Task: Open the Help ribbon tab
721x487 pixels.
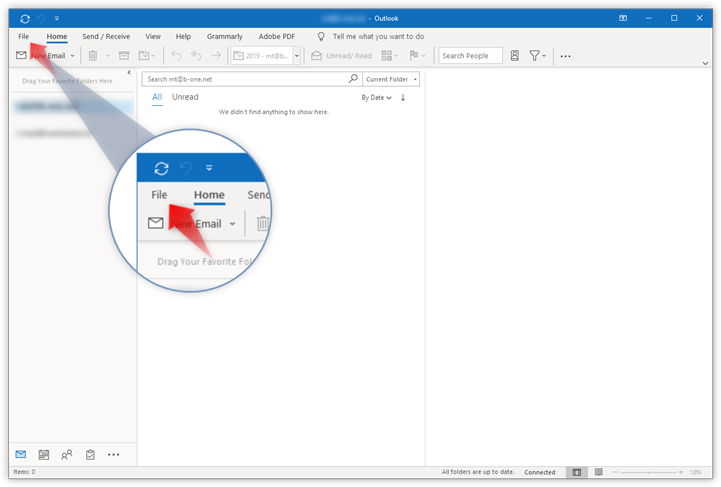Action: click(x=183, y=36)
